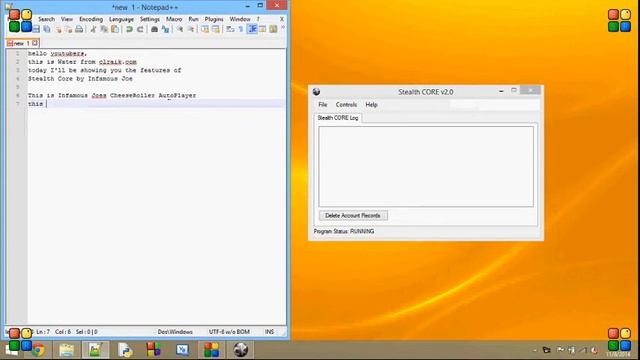Open the Macro menu
The width and height of the screenshot is (640, 360).
pos(174,19)
